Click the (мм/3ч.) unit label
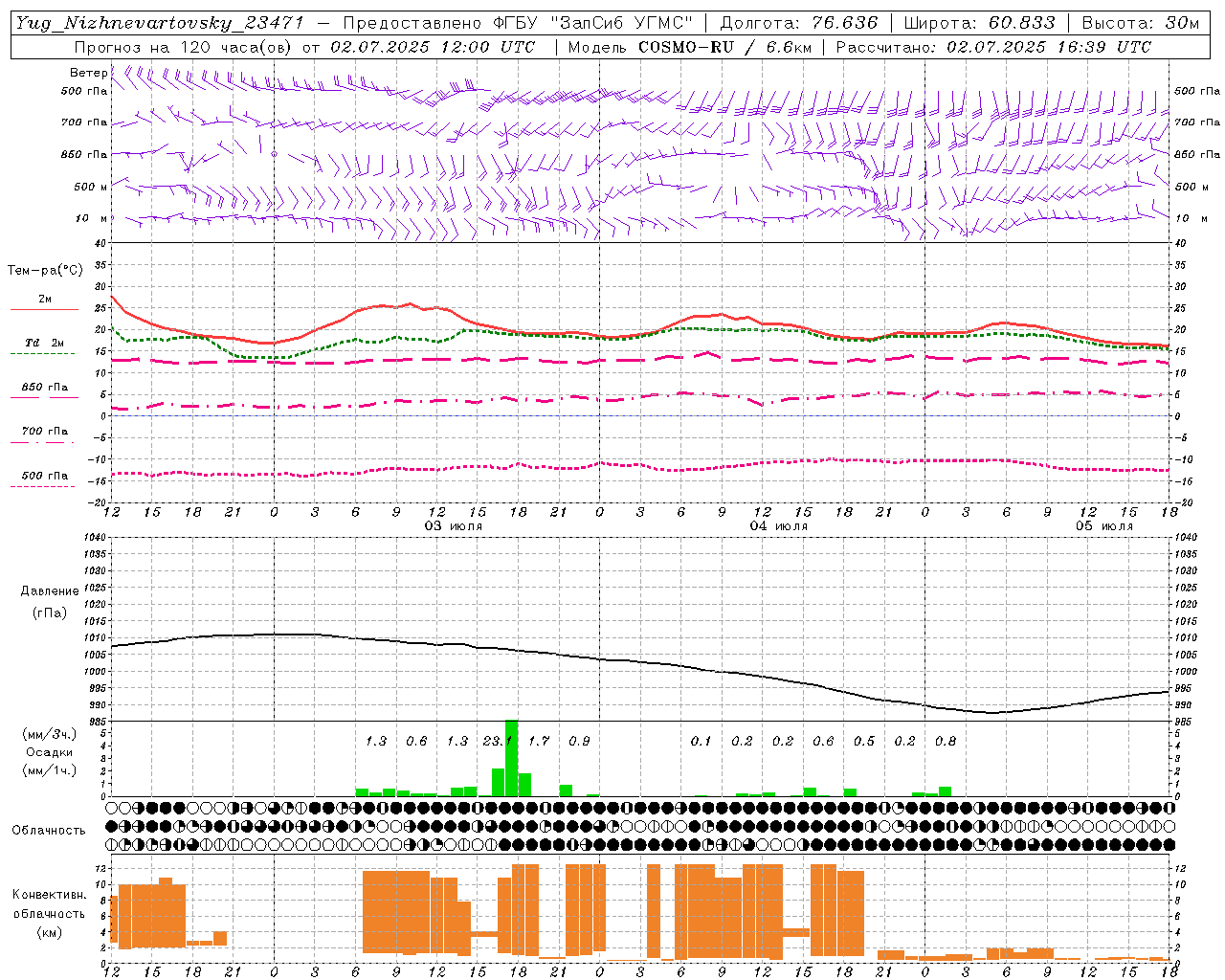Viewport: 1225px width, 980px height. (47, 735)
